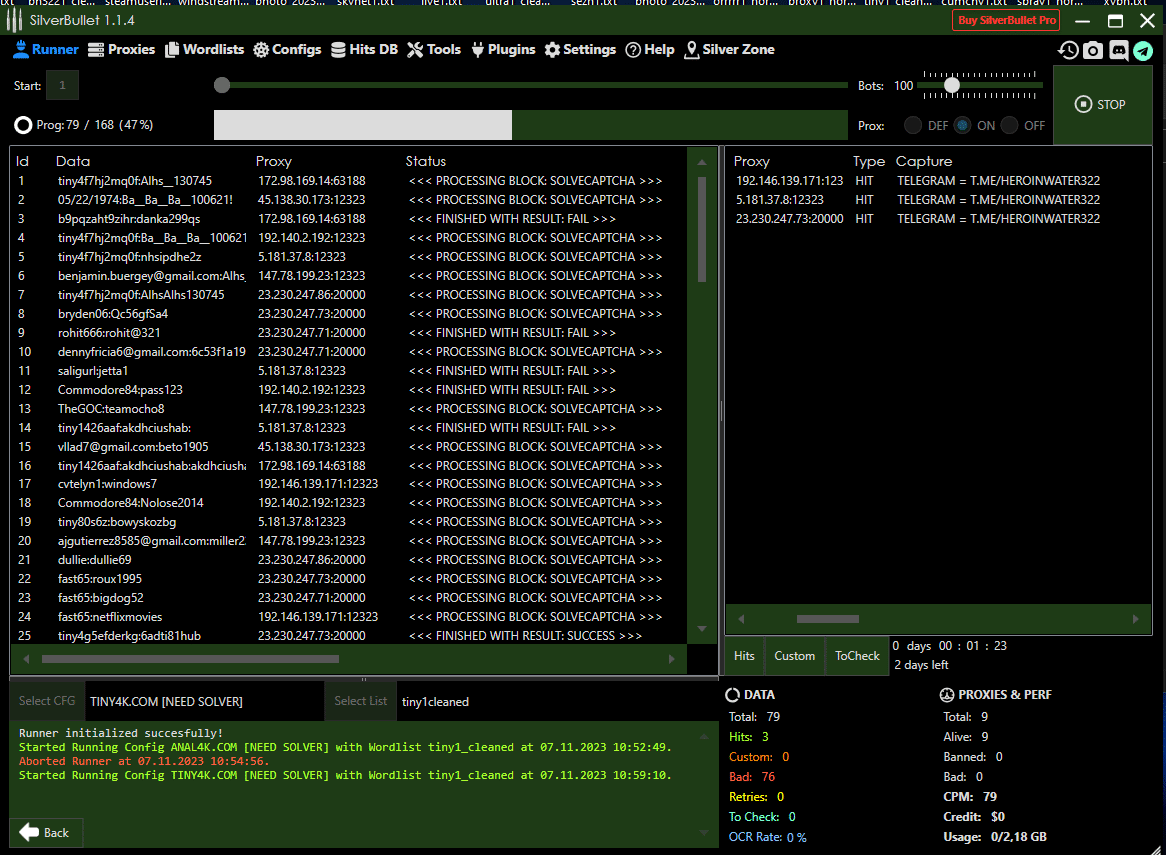Select the DEF proxy mode radio button
1166x855 pixels.
pos(913,126)
